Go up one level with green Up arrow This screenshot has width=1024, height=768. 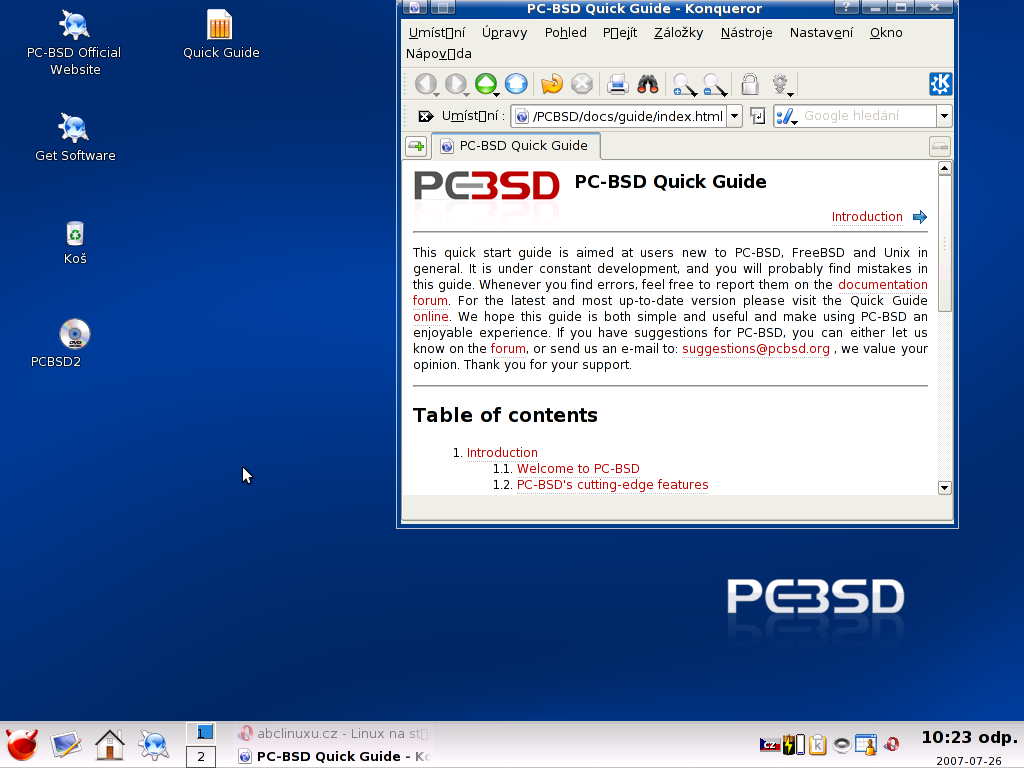(x=486, y=84)
